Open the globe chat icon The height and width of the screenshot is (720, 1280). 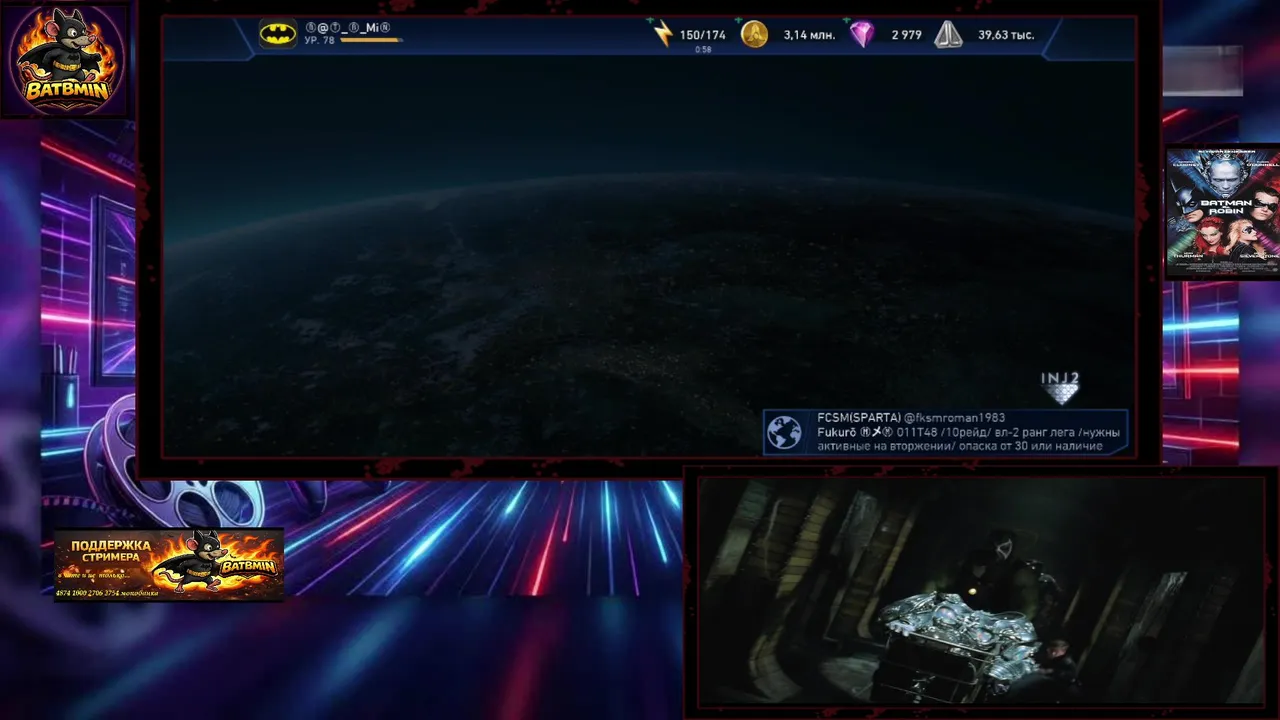(785, 432)
